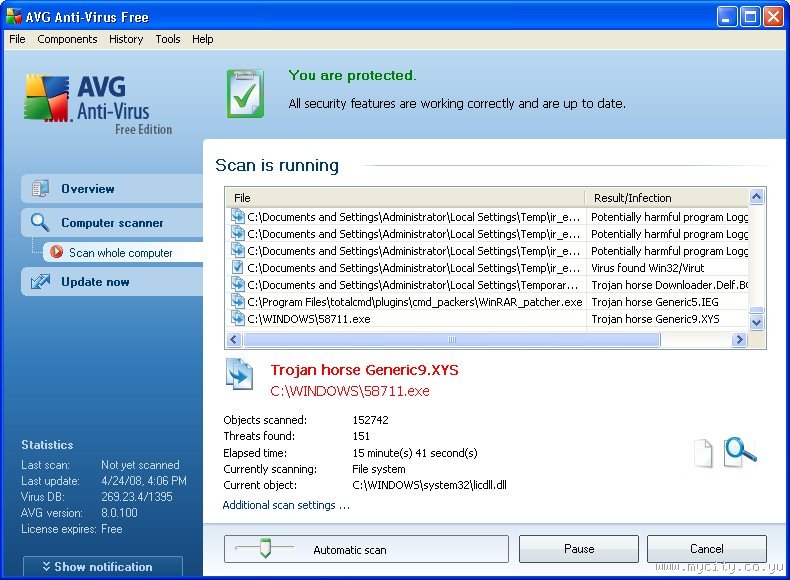Viewport: 790px width, 580px height.
Task: Click red Trojan horse Generic9.XYS heading
Action: point(364,370)
